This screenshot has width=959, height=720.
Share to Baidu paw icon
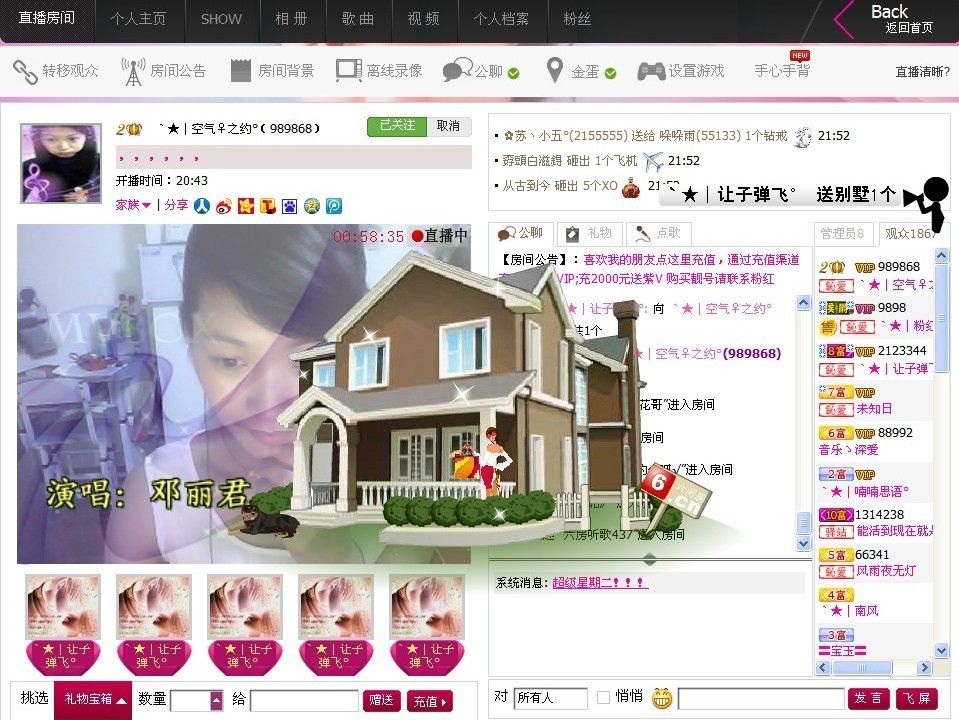(x=290, y=206)
